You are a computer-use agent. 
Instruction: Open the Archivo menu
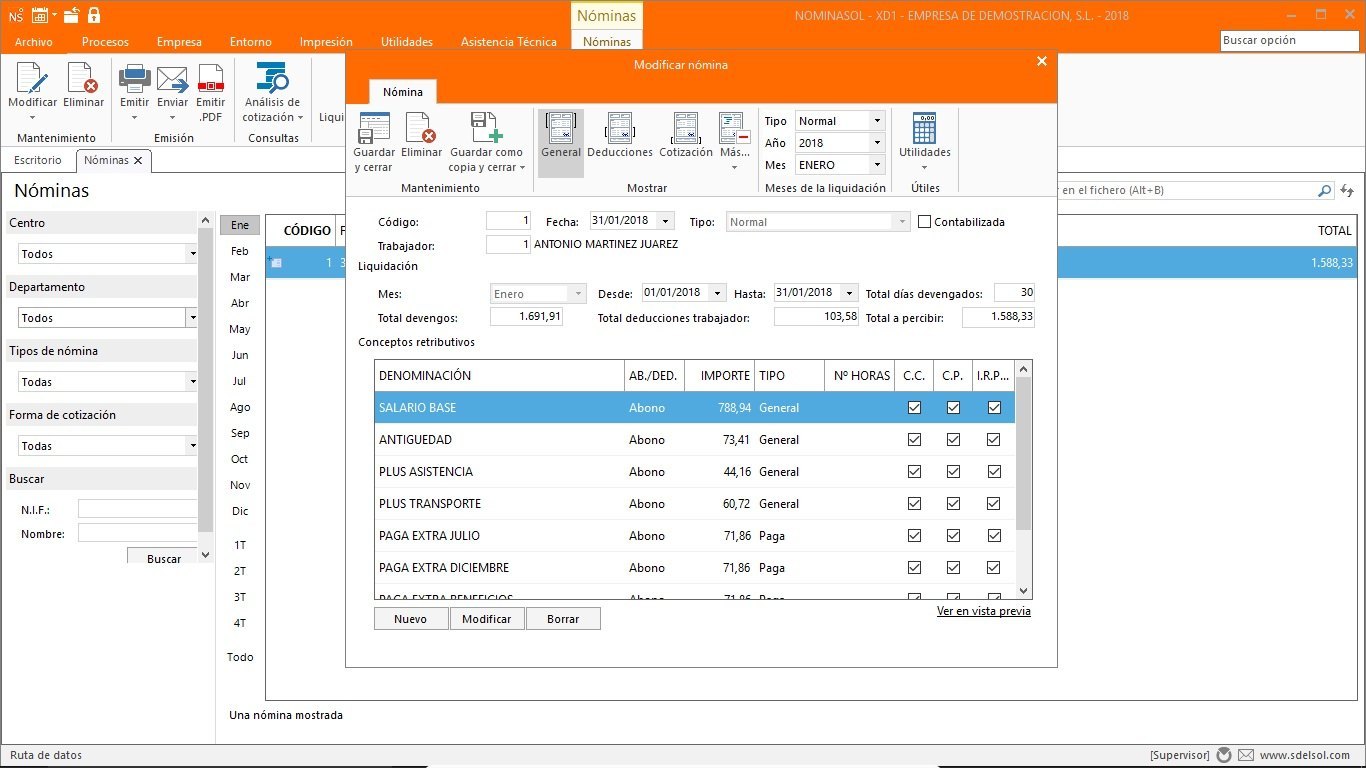34,42
